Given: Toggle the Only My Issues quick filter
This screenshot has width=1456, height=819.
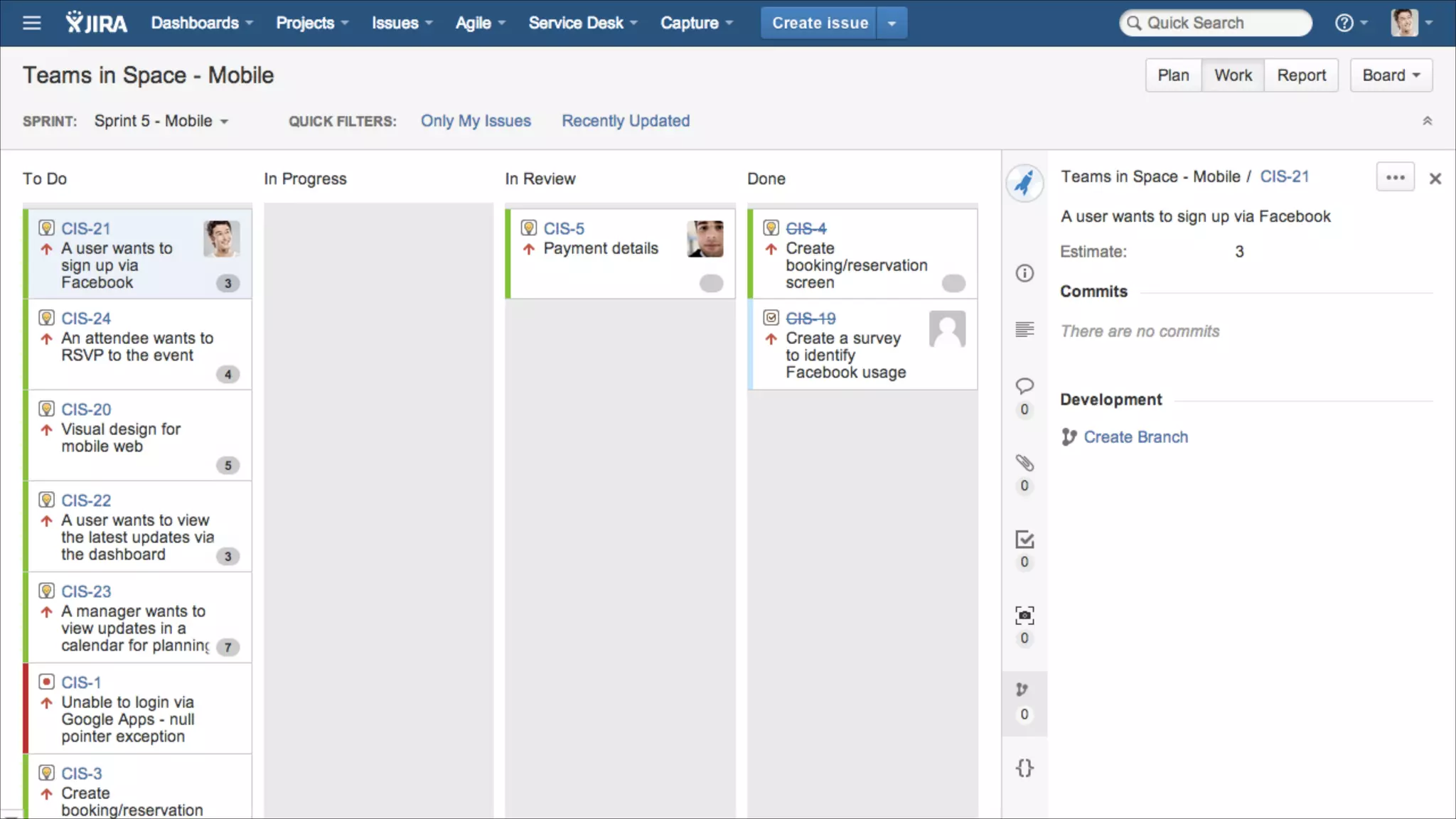Looking at the screenshot, I should click(x=476, y=121).
